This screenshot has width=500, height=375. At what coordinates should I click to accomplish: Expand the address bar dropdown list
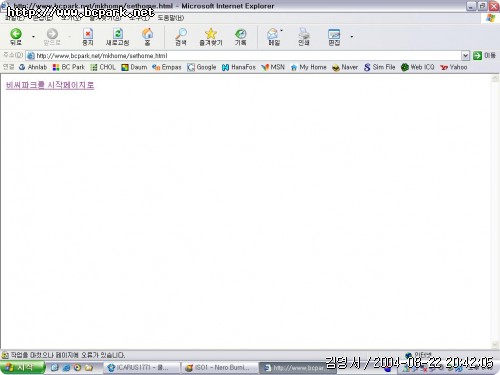465,56
